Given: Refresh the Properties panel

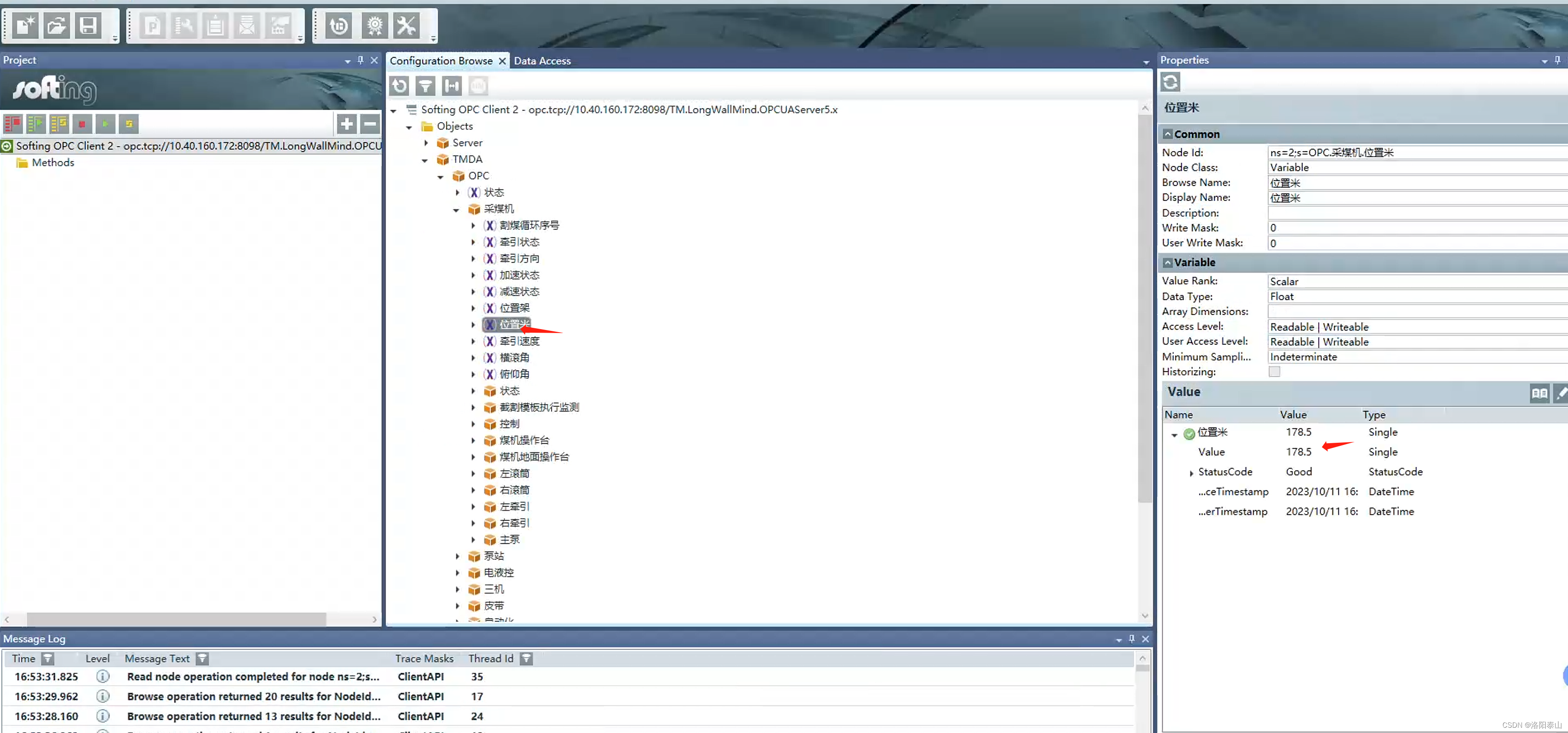Looking at the screenshot, I should point(1170,82).
